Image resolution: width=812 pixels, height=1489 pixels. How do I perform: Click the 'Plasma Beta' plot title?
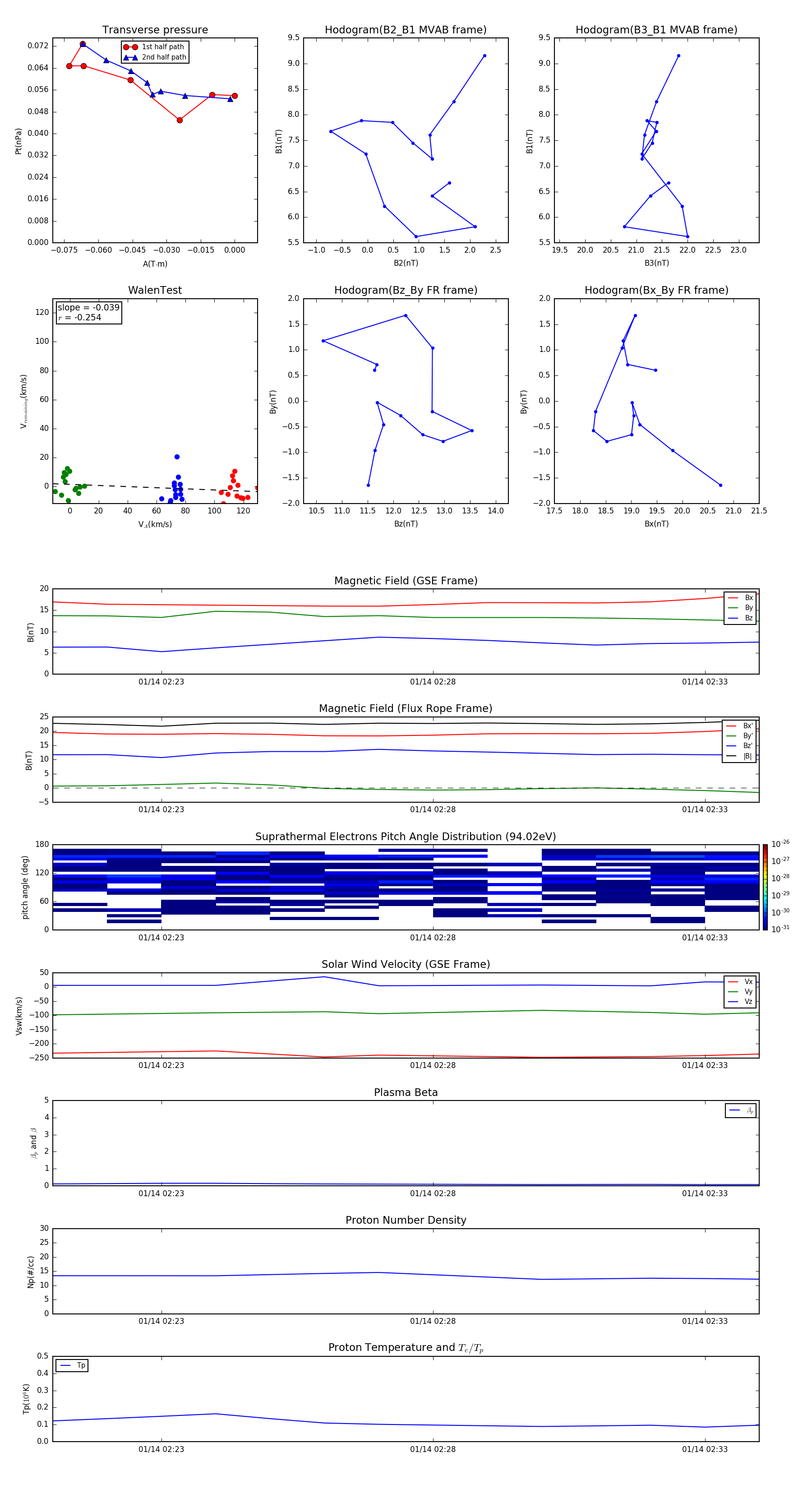pyautogui.click(x=406, y=1092)
